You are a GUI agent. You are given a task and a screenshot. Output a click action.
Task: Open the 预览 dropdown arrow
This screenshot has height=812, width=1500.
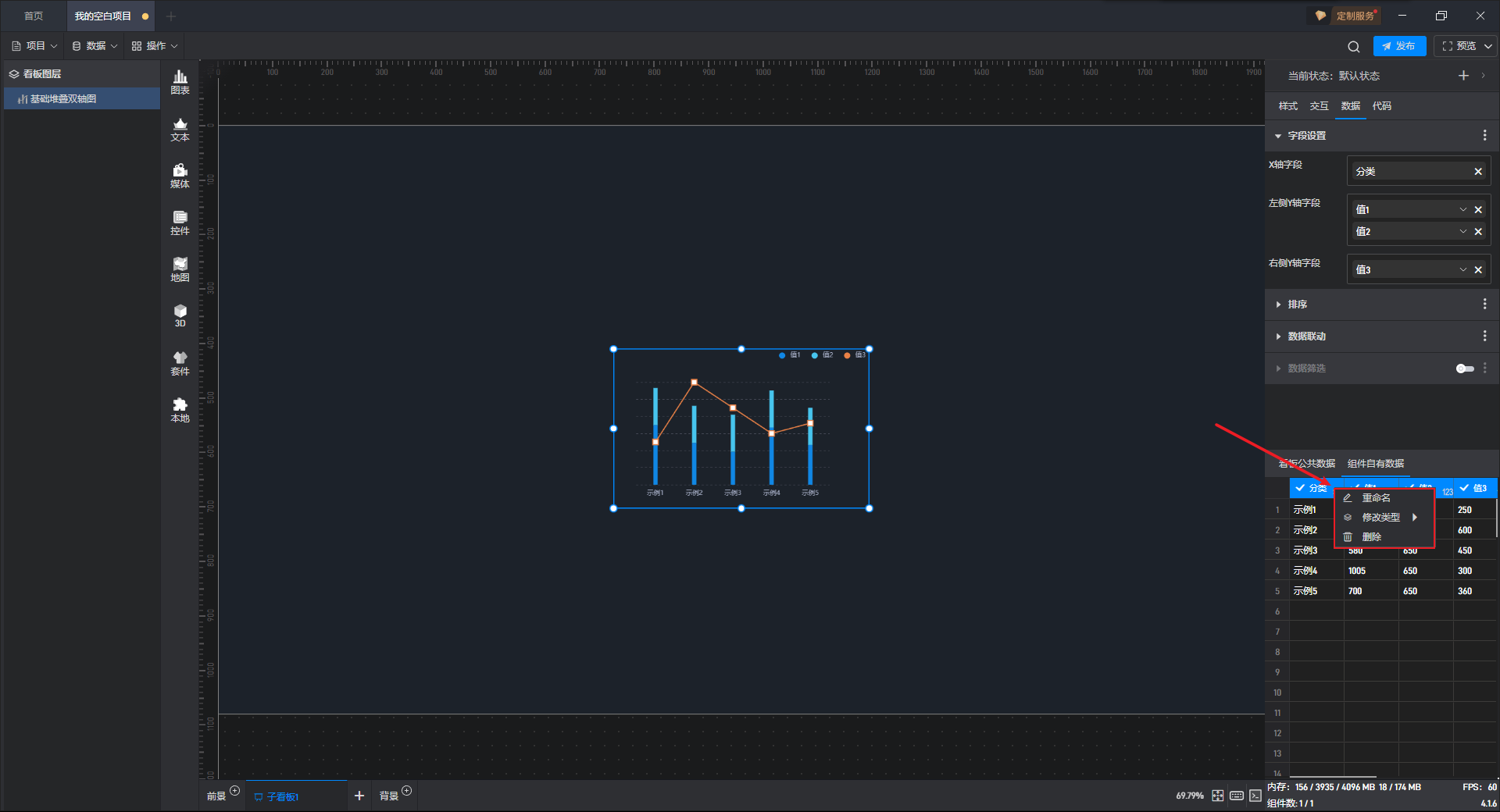coord(1488,46)
